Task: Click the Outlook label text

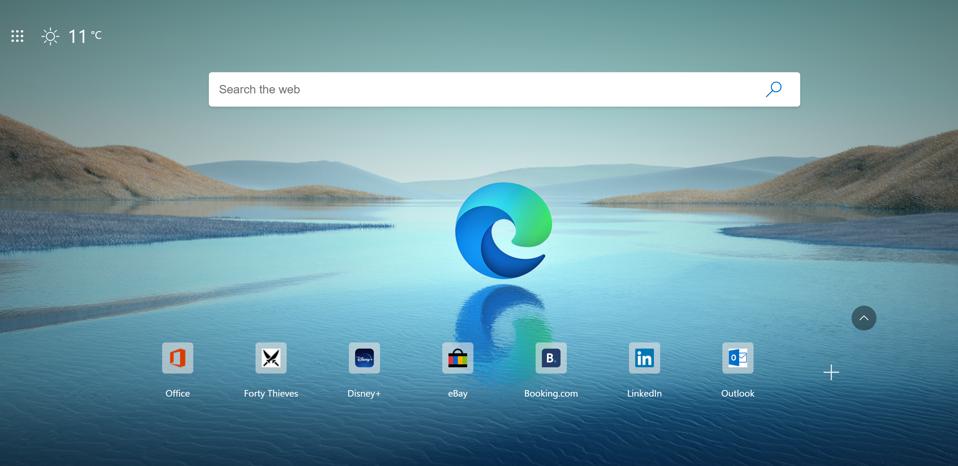Action: (x=738, y=394)
